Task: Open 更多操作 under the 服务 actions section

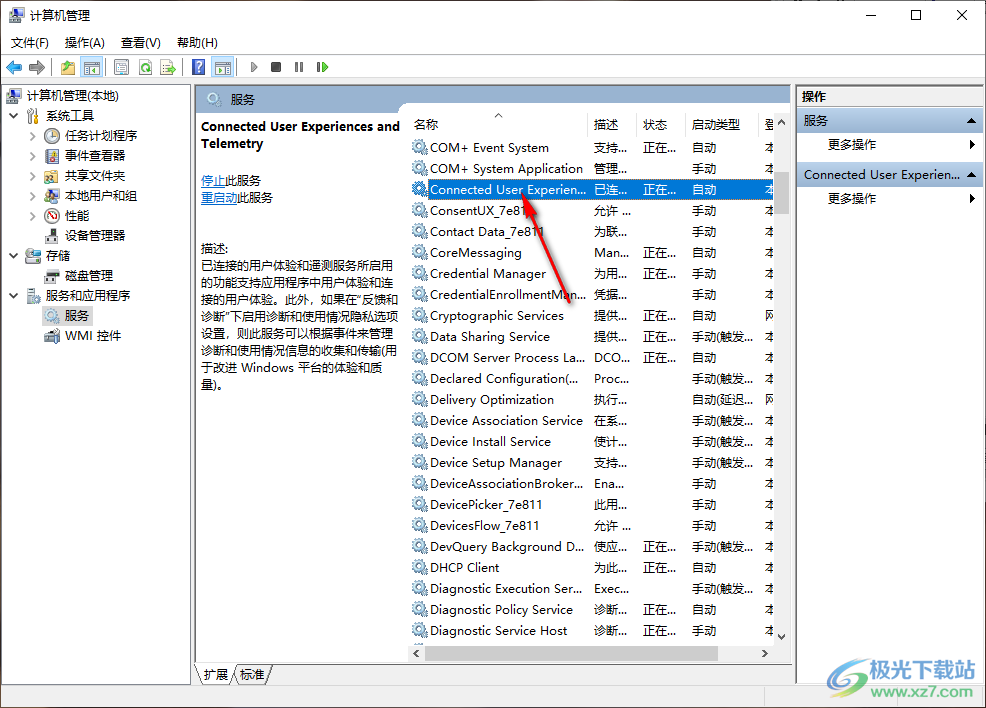Action: tap(851, 145)
